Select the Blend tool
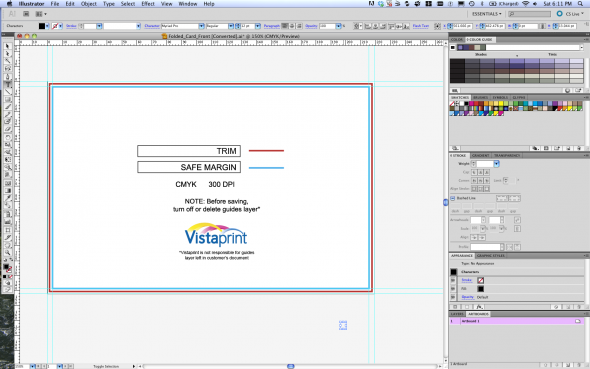 [x=8, y=206]
